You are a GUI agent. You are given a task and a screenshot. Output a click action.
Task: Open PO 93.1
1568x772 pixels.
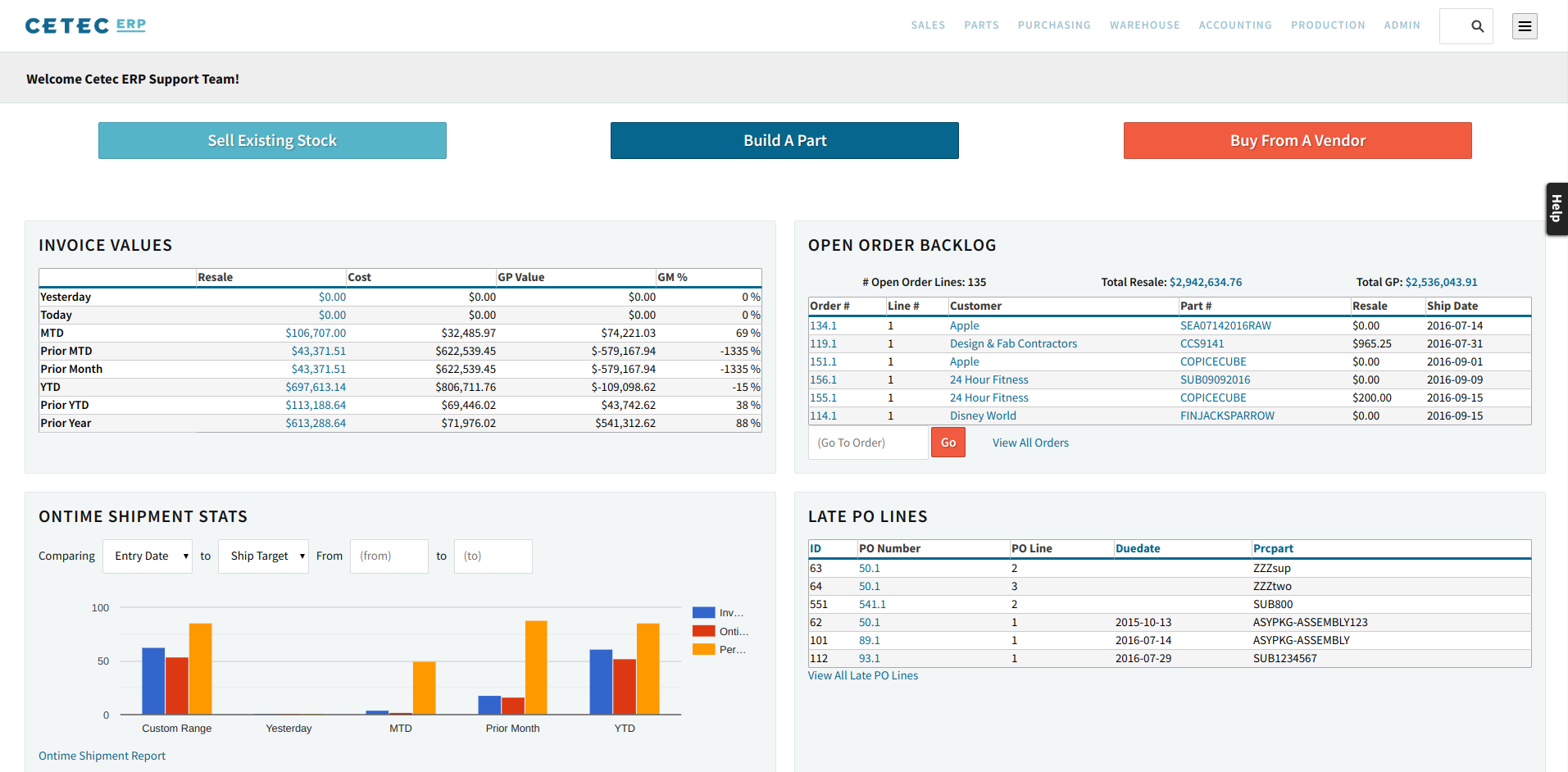tap(870, 658)
